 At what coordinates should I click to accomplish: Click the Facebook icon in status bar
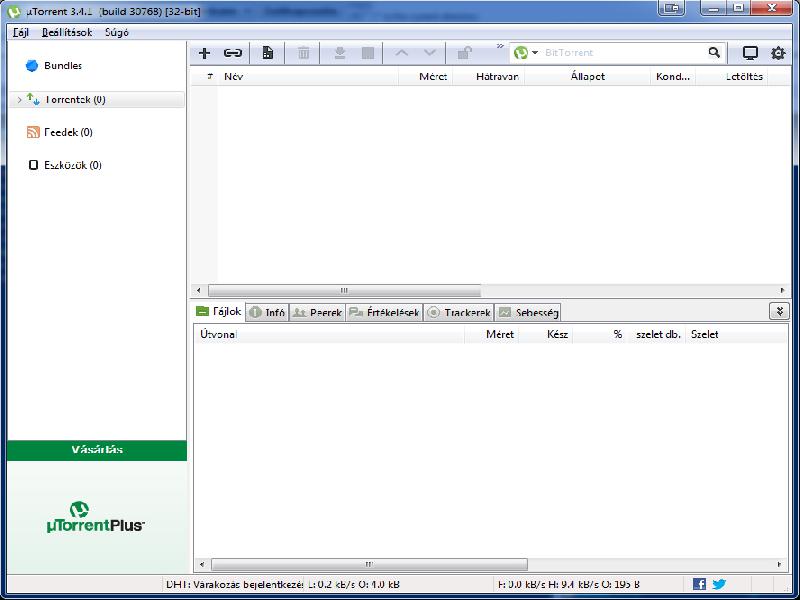(699, 584)
